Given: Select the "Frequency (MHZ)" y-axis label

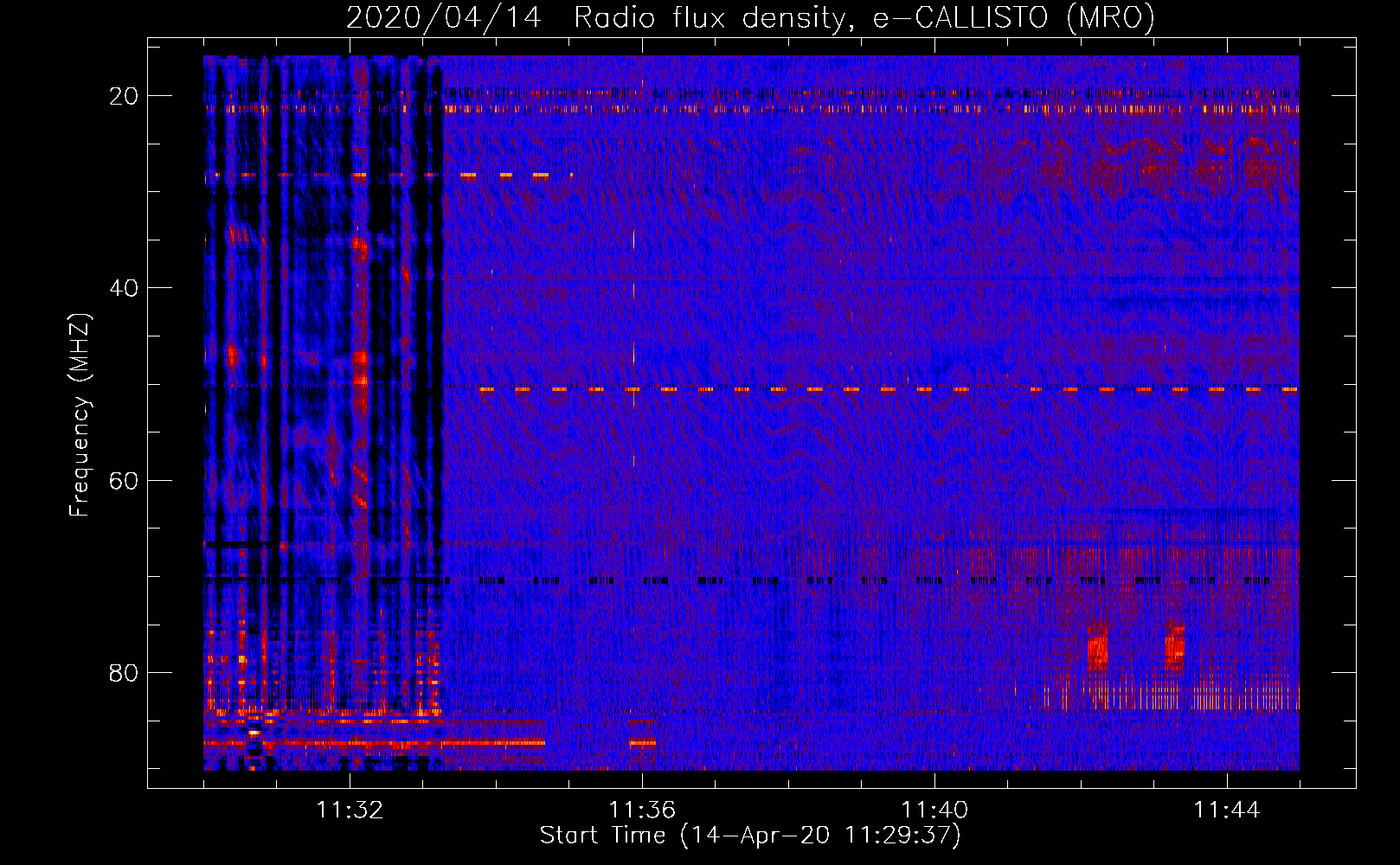Looking at the screenshot, I should 80,415.
